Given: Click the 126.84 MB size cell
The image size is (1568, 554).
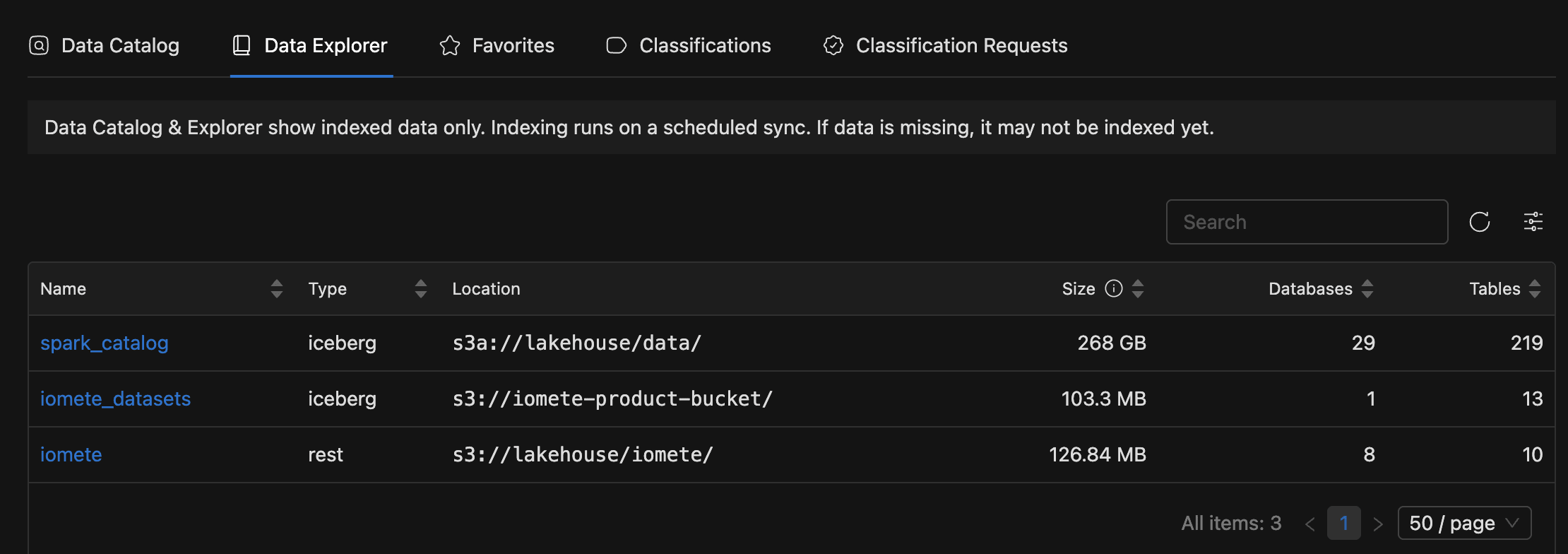Looking at the screenshot, I should click(1098, 454).
